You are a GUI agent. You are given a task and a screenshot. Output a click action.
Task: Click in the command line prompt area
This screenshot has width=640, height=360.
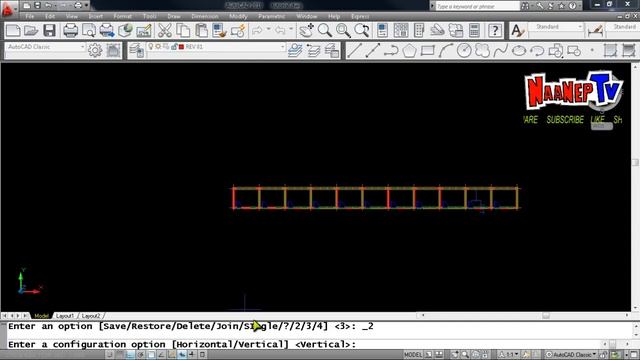pyautogui.click(x=304, y=344)
